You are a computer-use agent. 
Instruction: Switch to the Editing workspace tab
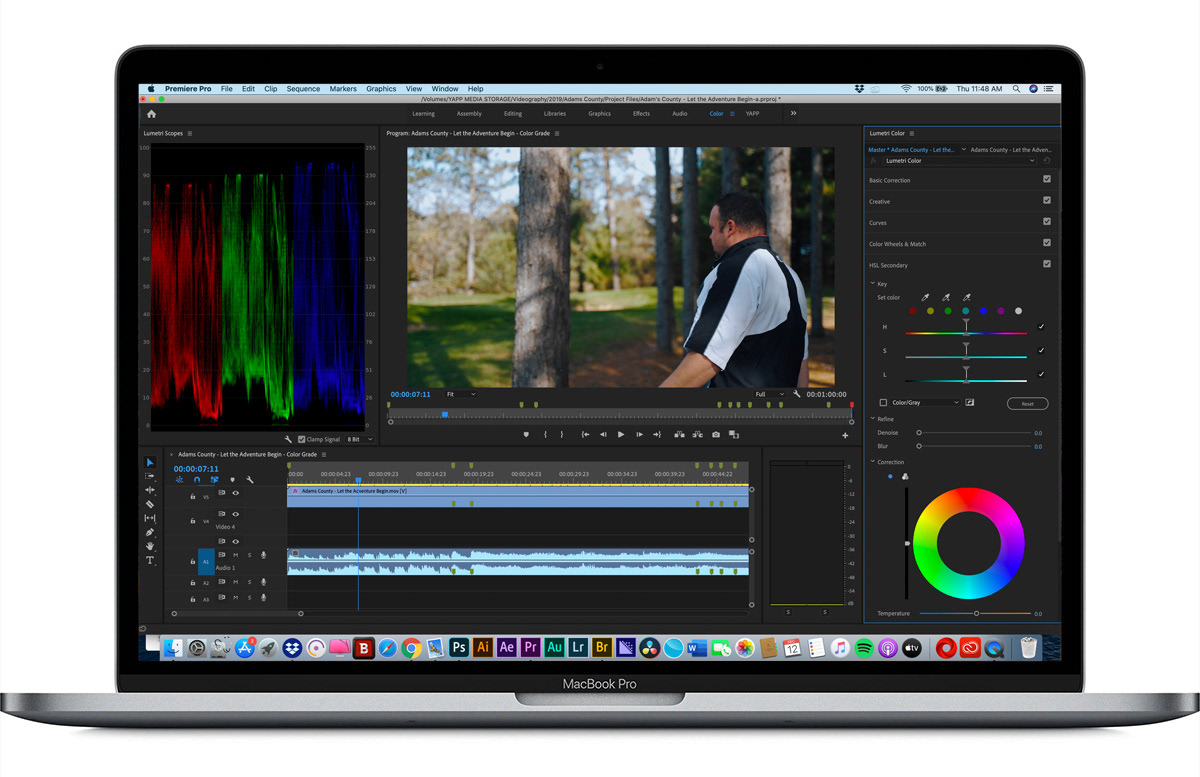(513, 114)
